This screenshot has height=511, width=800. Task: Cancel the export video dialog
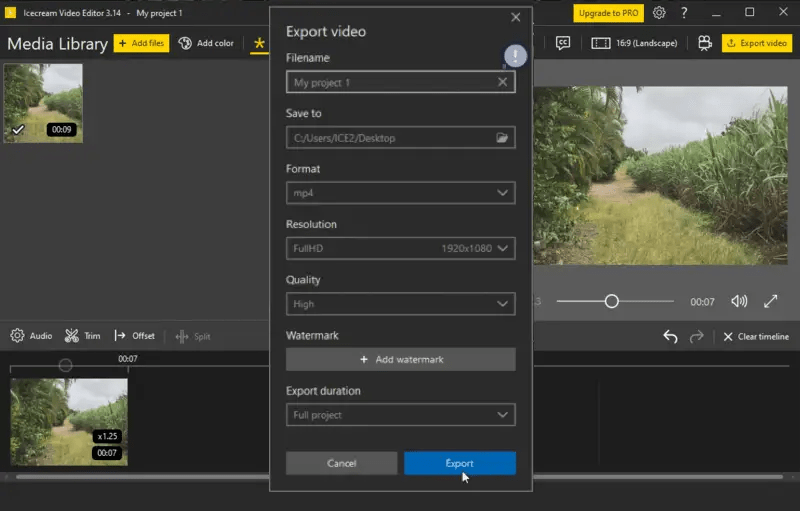341,463
